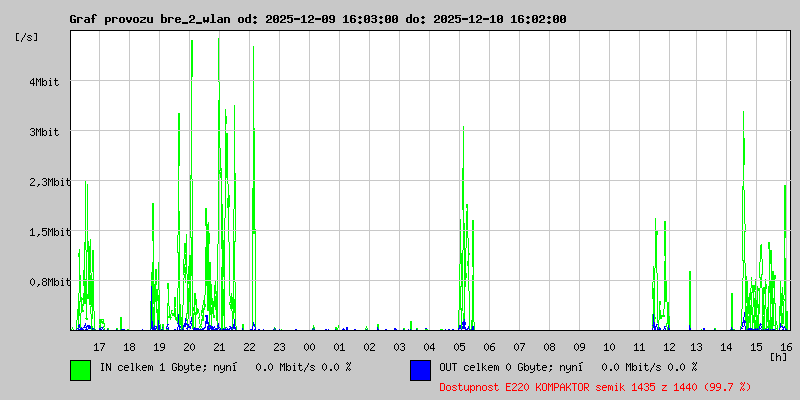Screen dimensions: 800x400
Task: Click the 0,8Mbit y-axis label
Action: coord(49,282)
